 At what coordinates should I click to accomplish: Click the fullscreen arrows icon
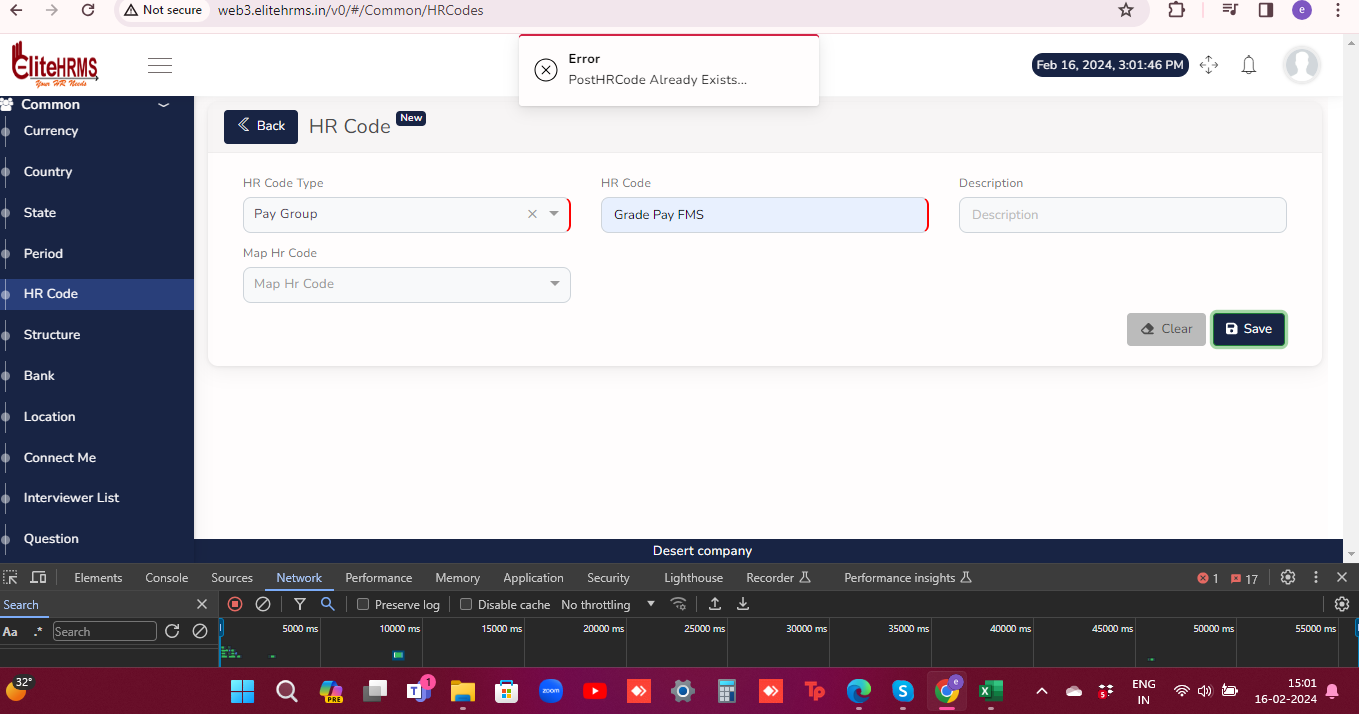[1209, 65]
